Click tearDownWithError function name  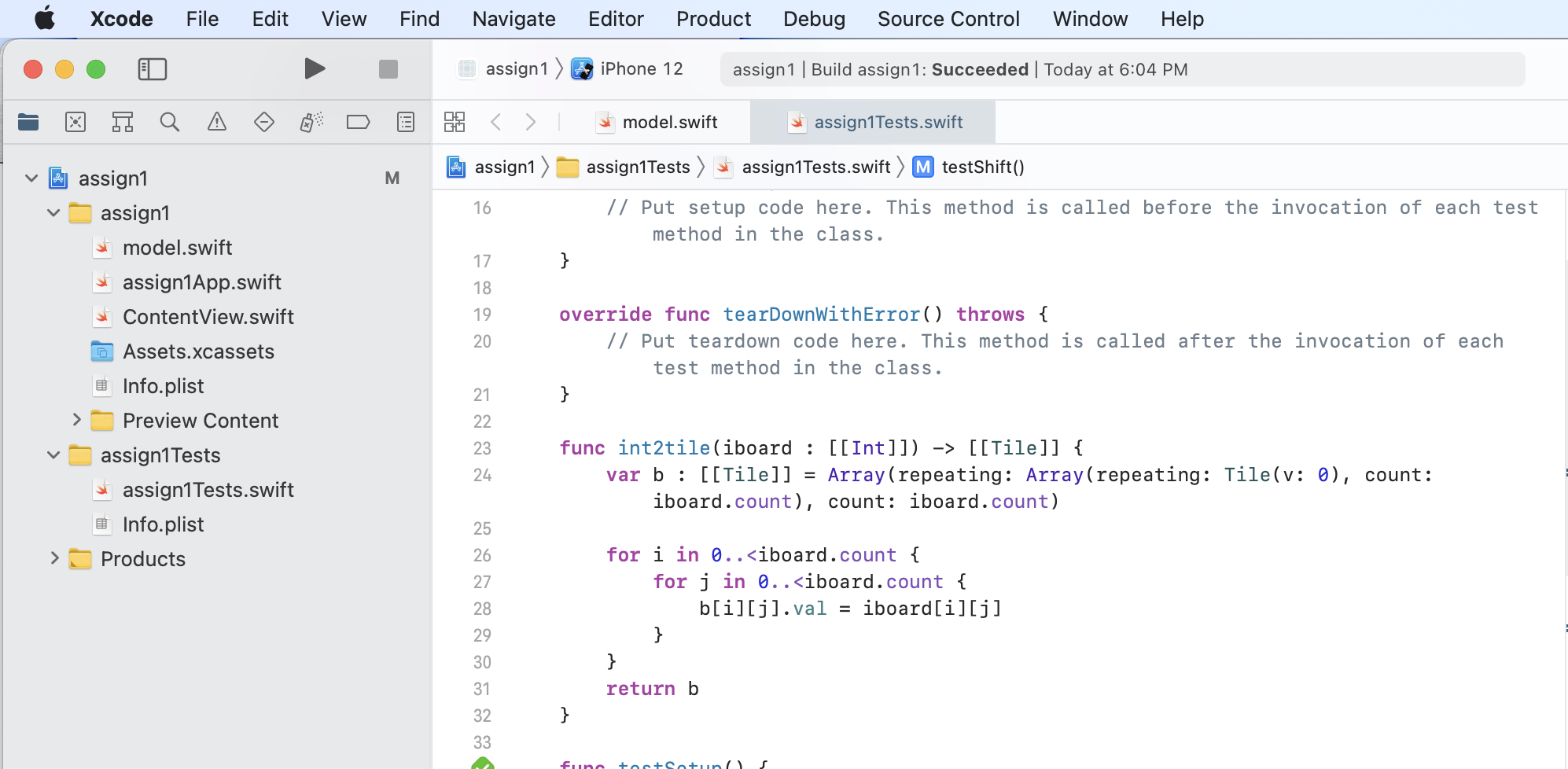coord(822,315)
